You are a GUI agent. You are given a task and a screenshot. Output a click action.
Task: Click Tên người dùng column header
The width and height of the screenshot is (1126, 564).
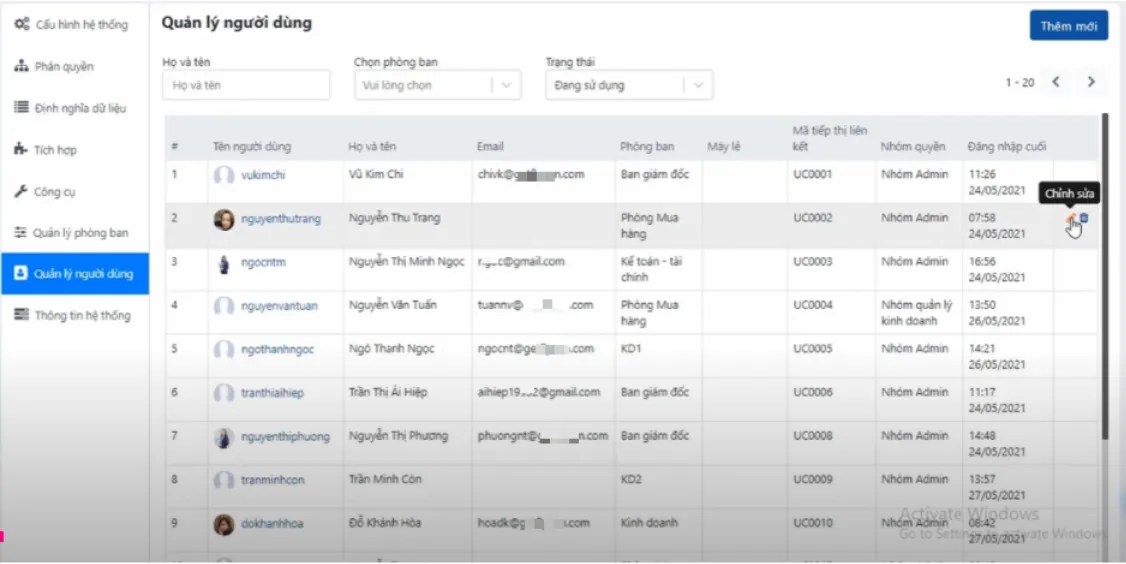(251, 147)
